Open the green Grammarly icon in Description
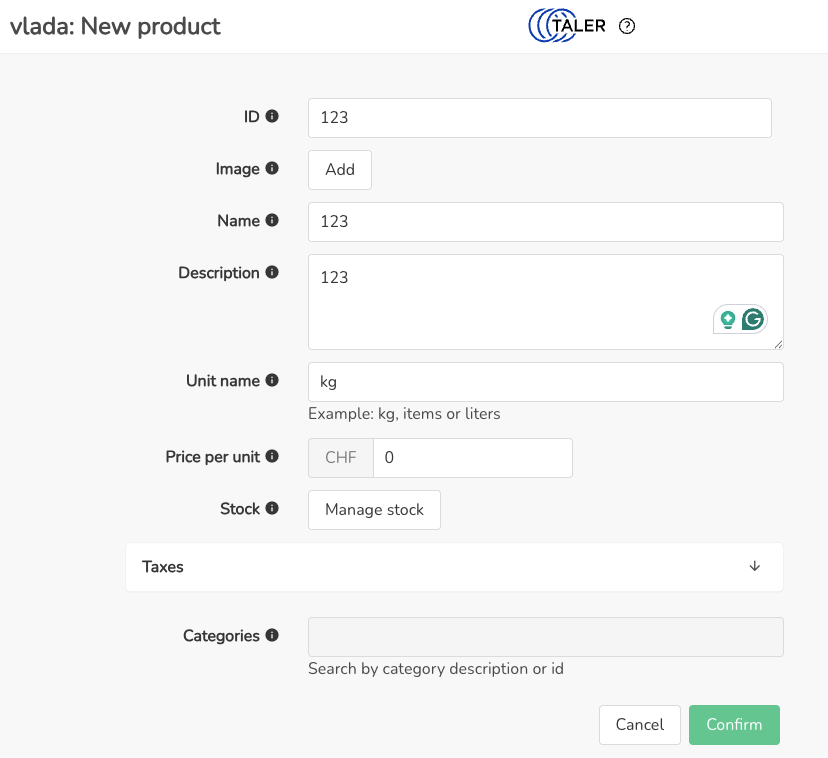Screen dimensions: 828x758 click(753, 319)
